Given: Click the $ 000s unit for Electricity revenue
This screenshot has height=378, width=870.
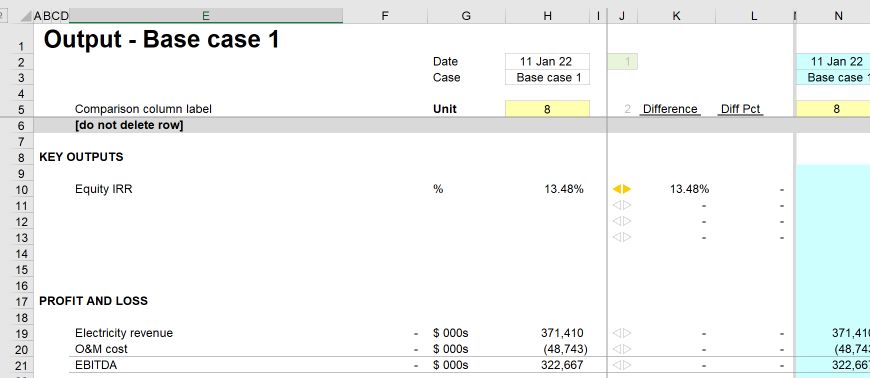Looking at the screenshot, I should point(451,333).
